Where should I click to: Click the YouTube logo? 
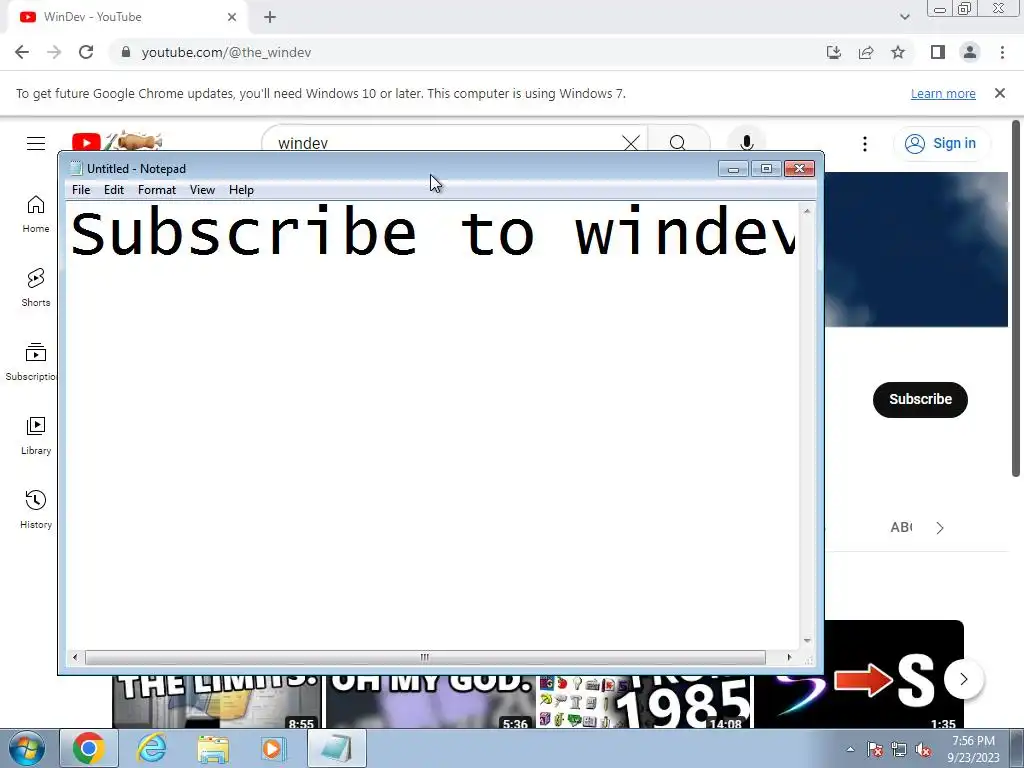(86, 142)
